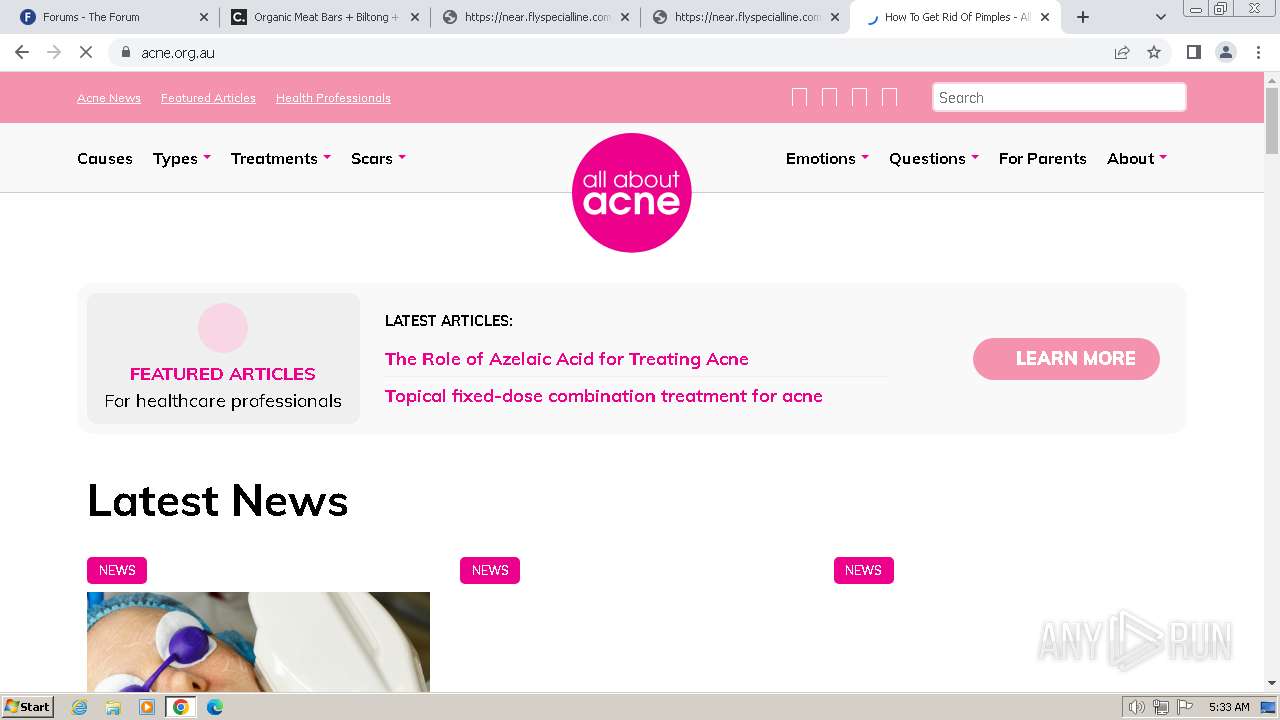Open the media player taskbar icon
1280x720 pixels.
pos(147,707)
